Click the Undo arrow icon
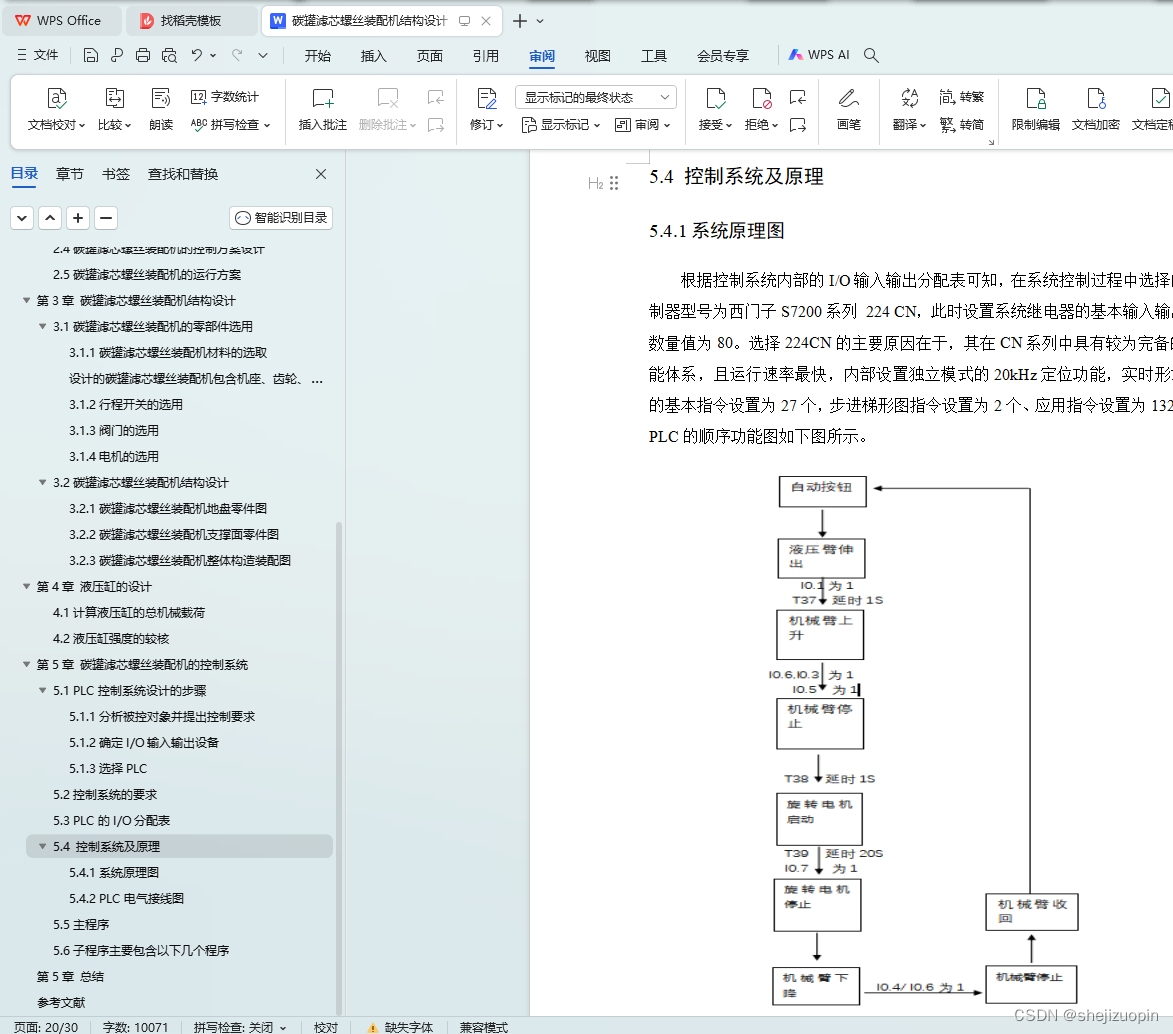The height and width of the screenshot is (1034, 1173). tap(197, 55)
